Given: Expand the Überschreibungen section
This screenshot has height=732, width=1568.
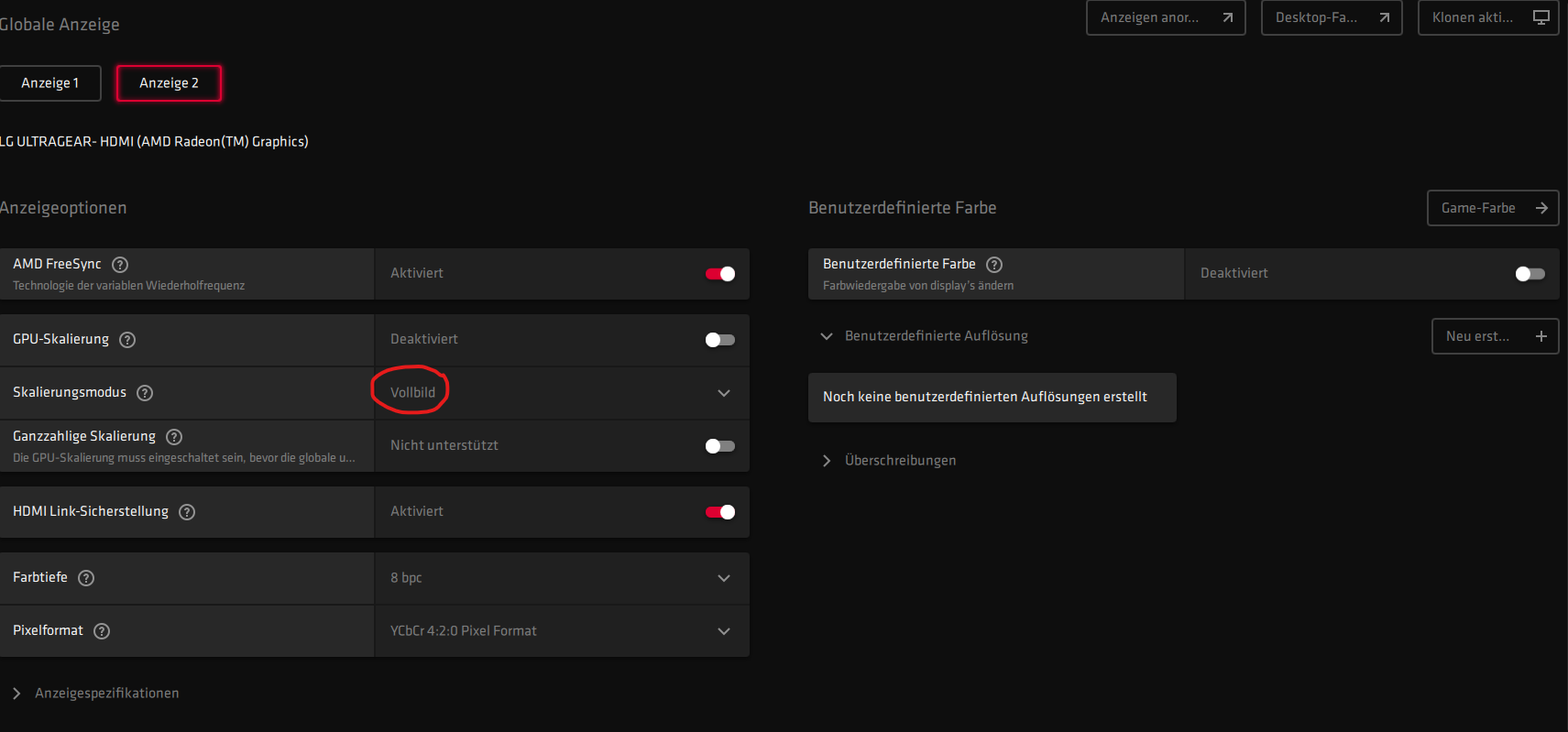Looking at the screenshot, I should coord(889,461).
